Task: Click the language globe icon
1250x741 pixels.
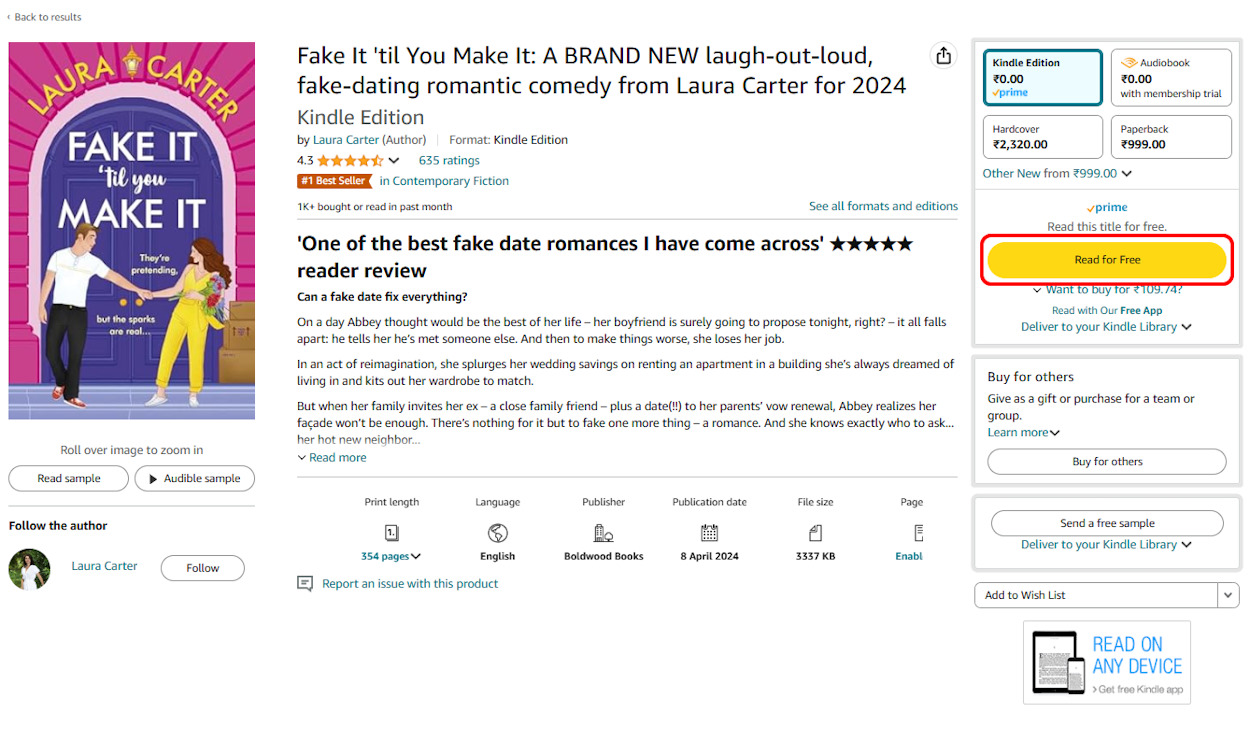Action: click(497, 533)
